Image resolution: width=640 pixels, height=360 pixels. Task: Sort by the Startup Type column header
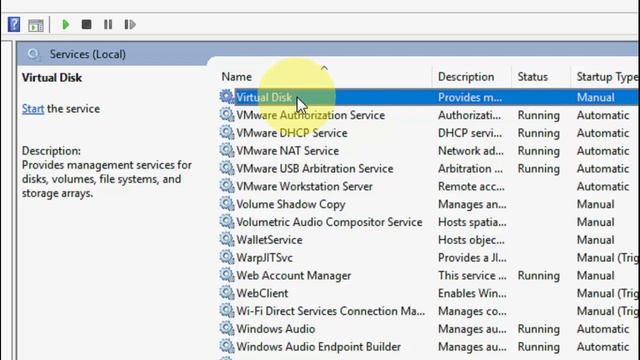pyautogui.click(x=607, y=77)
